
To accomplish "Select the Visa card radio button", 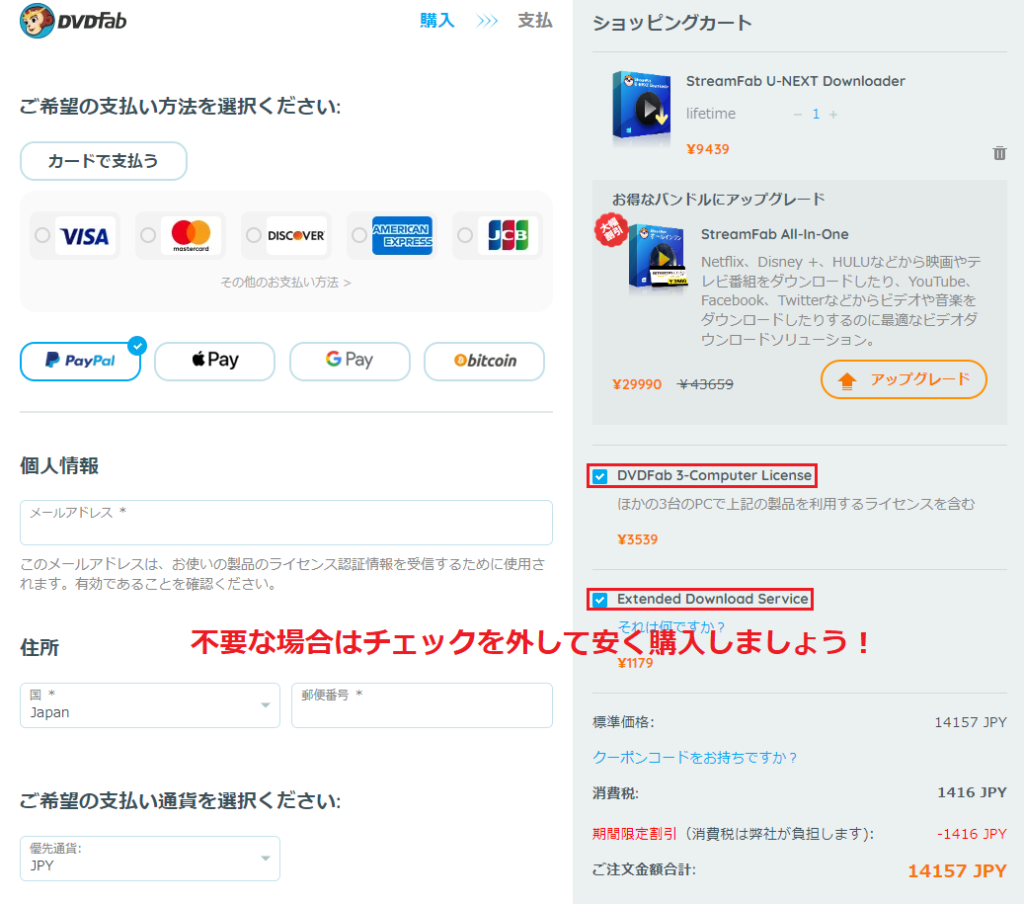I will (42, 235).
